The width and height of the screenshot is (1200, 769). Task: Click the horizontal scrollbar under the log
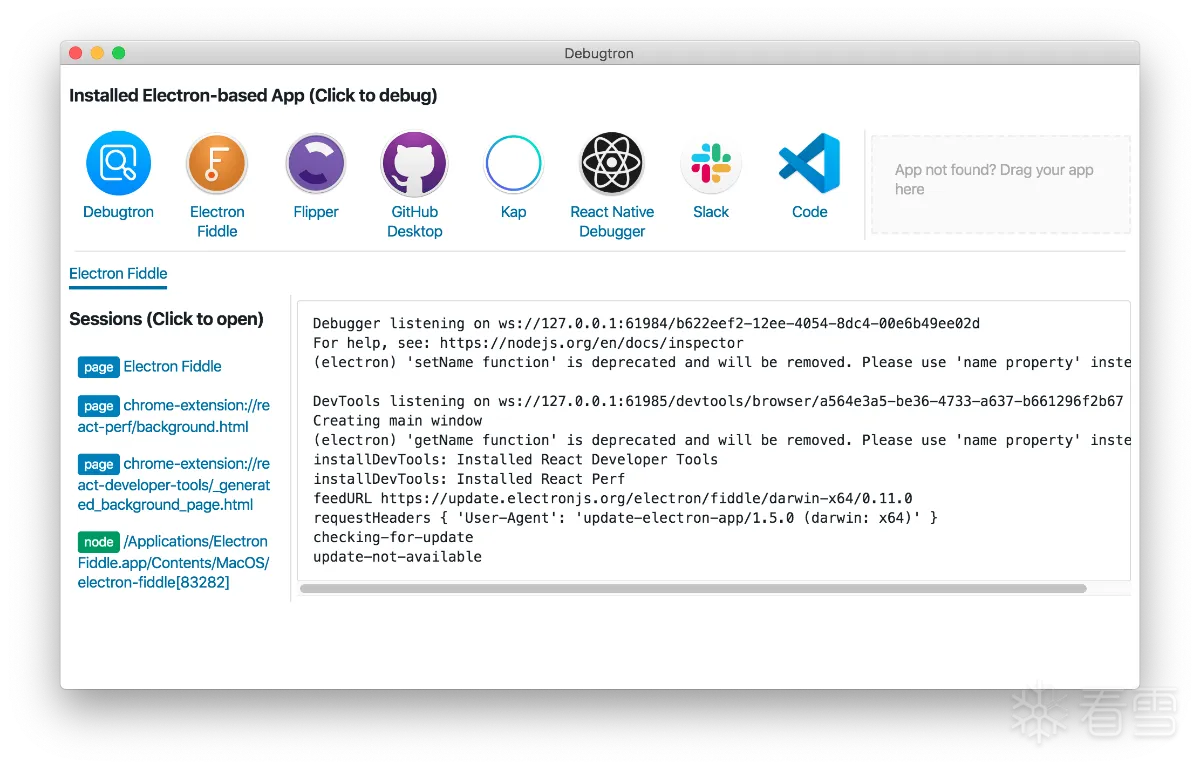click(693, 589)
